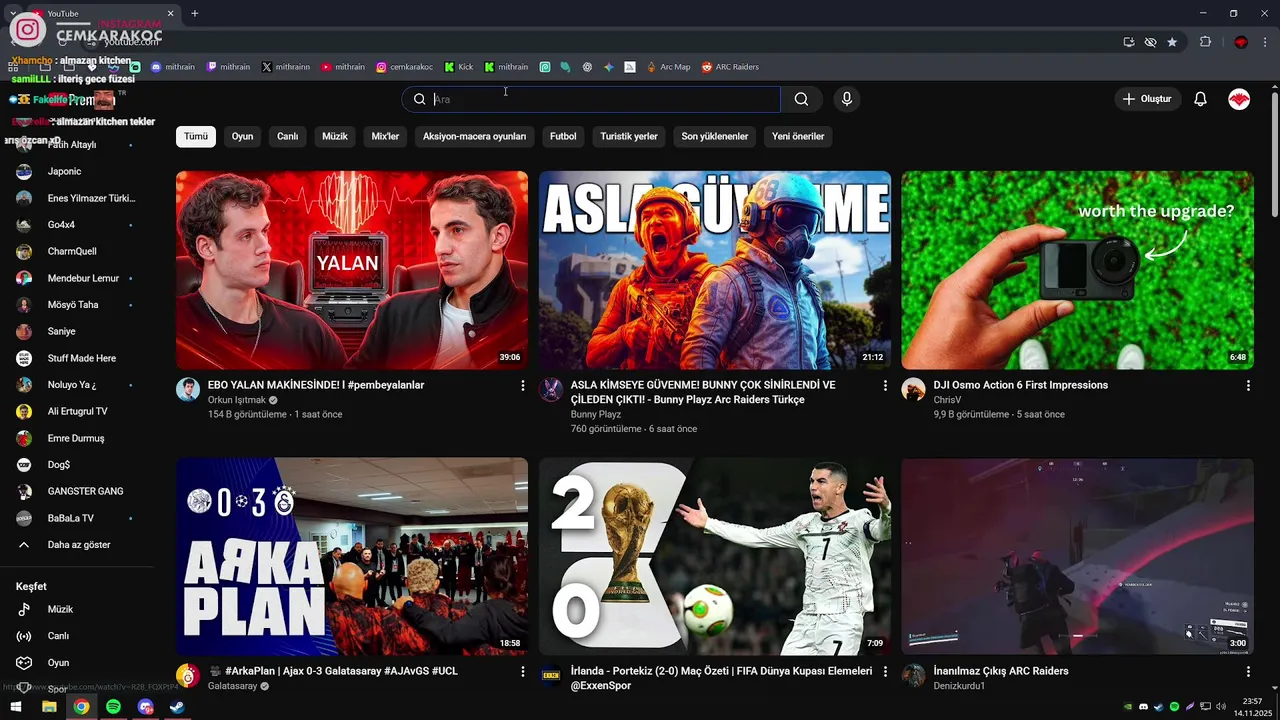Open options menu for DJI Osmo Action 6 video
1280x720 pixels.
pyautogui.click(x=1248, y=386)
